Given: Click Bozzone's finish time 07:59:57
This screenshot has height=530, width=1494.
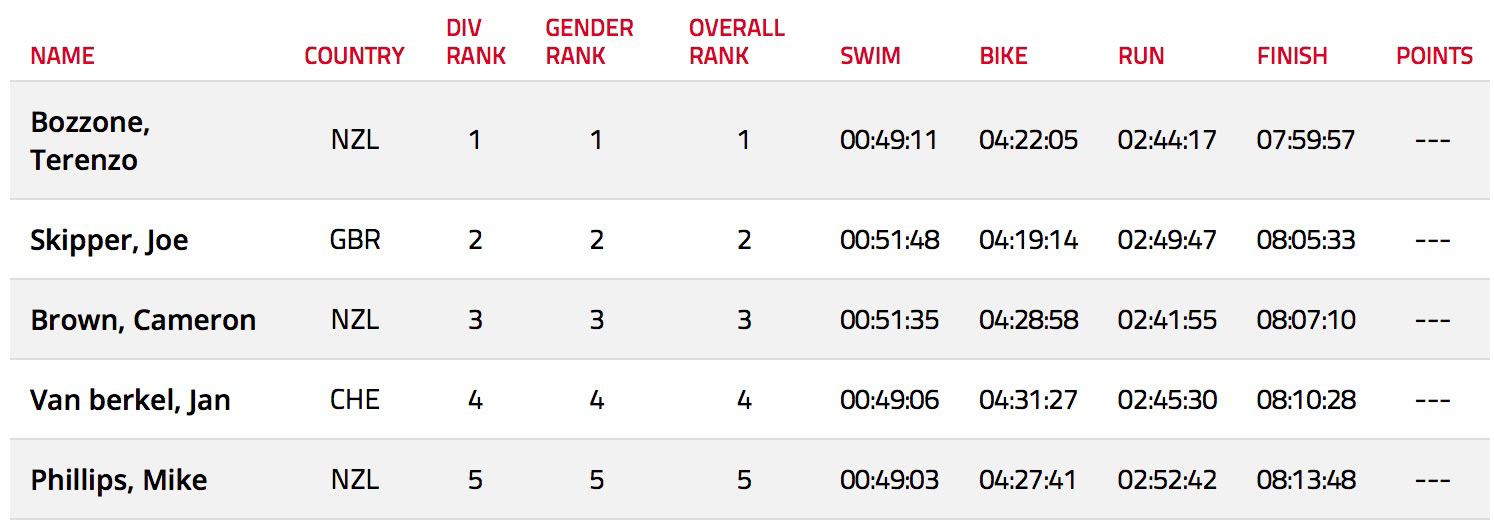Looking at the screenshot, I should point(1305,140).
